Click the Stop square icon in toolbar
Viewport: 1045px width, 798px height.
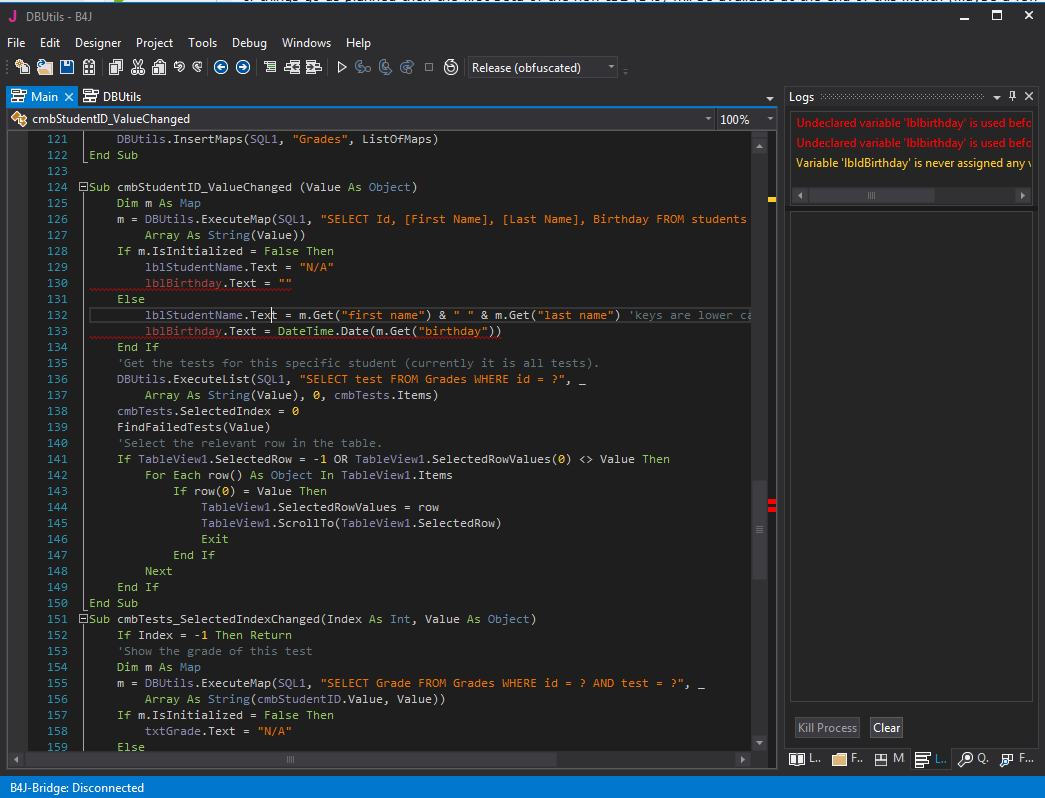[429, 68]
